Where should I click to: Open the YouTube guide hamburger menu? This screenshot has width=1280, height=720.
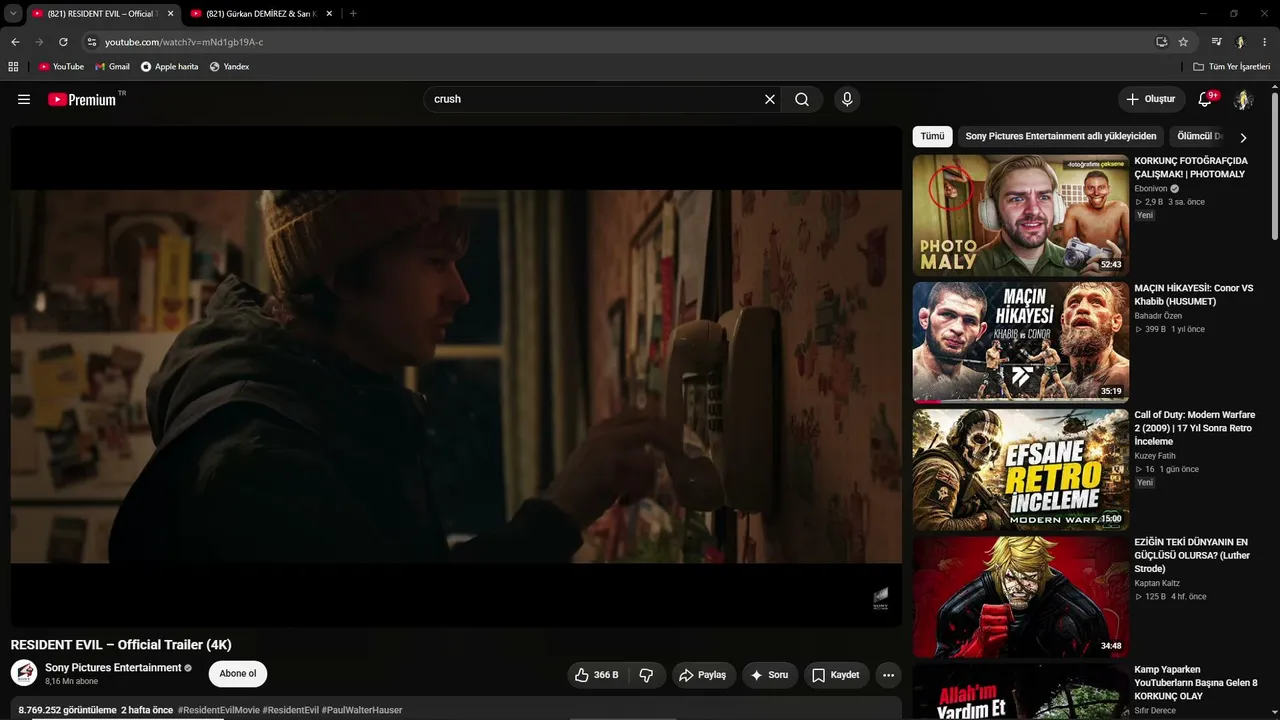[24, 99]
